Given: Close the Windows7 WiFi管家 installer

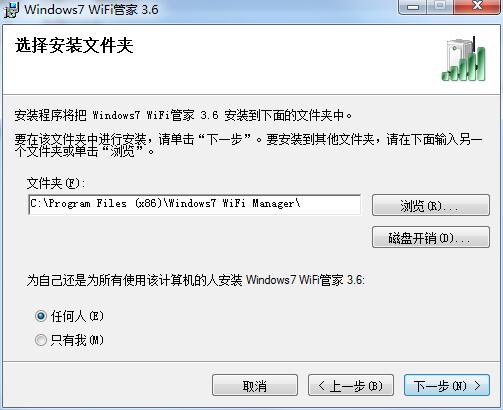Looking at the screenshot, I should click(478, 7).
